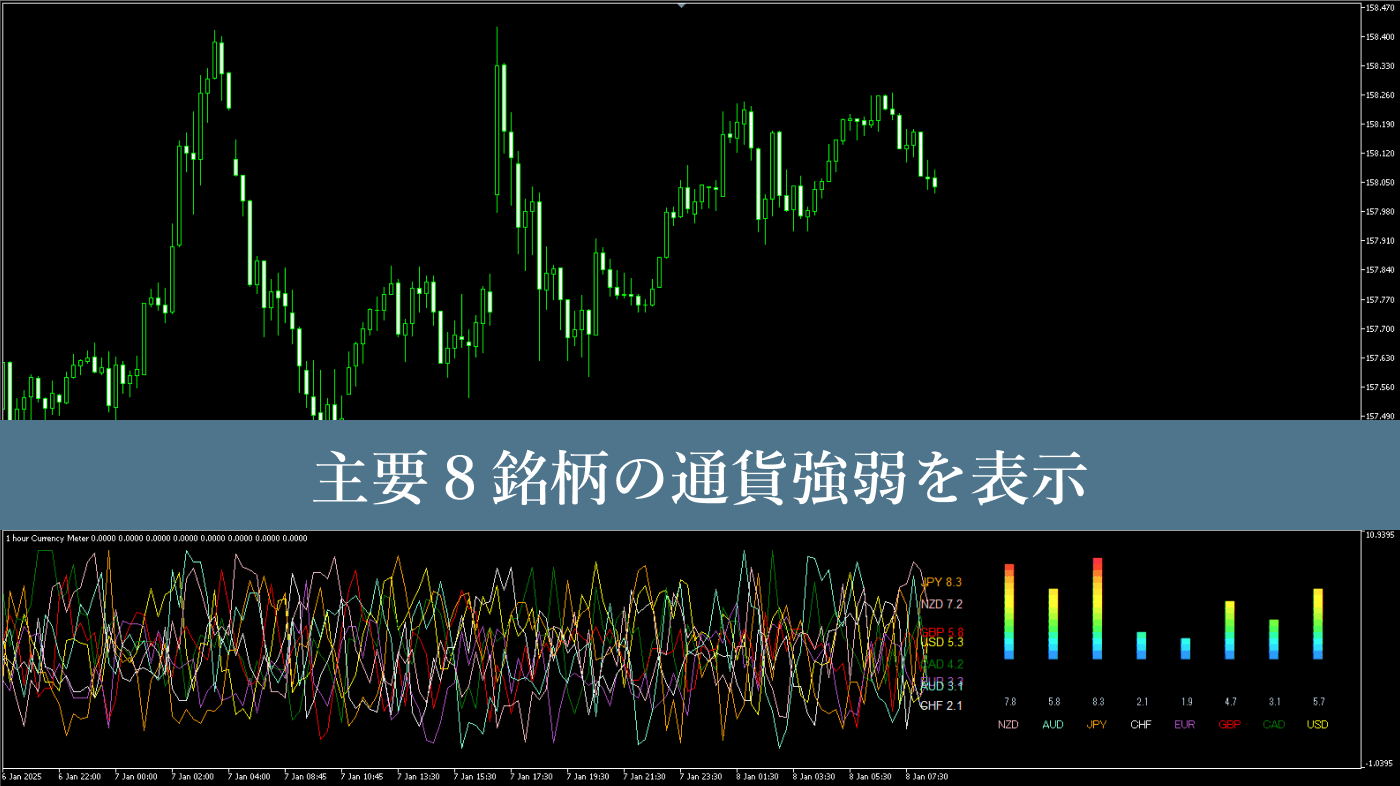The height and width of the screenshot is (786, 1400).
Task: Click the 'JPY 8.3' line label
Action: coord(942,581)
